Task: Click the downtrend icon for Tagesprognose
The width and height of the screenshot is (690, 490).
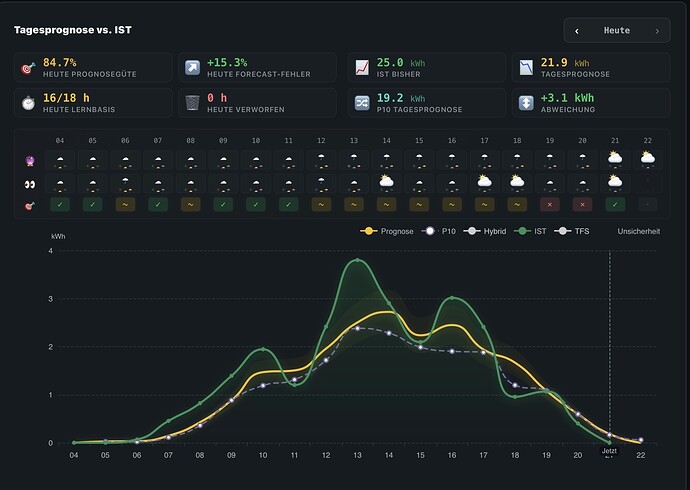Action: [x=526, y=68]
